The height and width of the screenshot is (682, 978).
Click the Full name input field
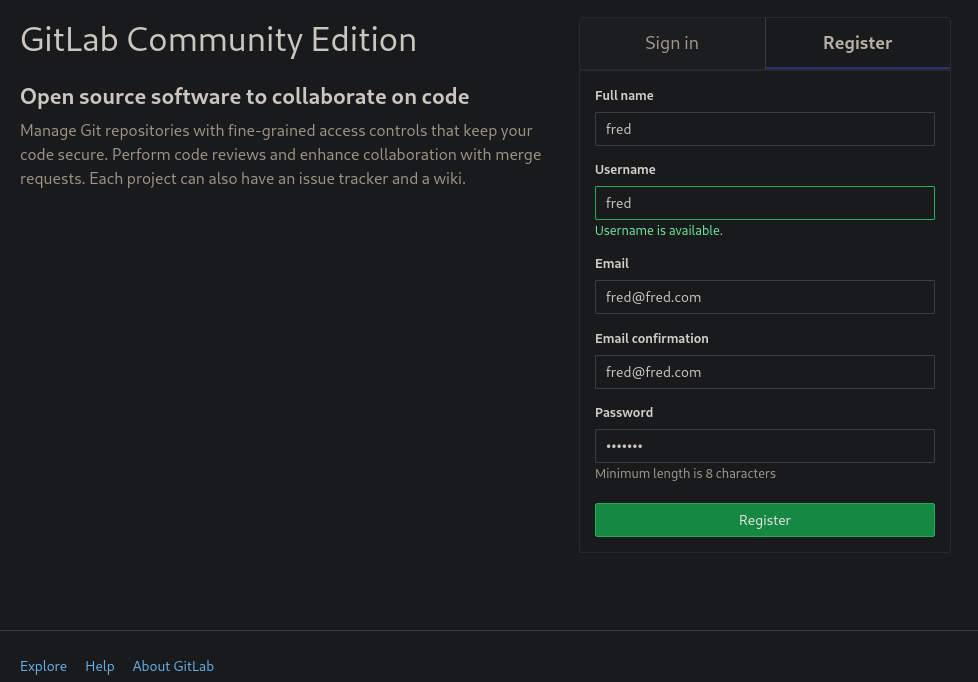765,129
